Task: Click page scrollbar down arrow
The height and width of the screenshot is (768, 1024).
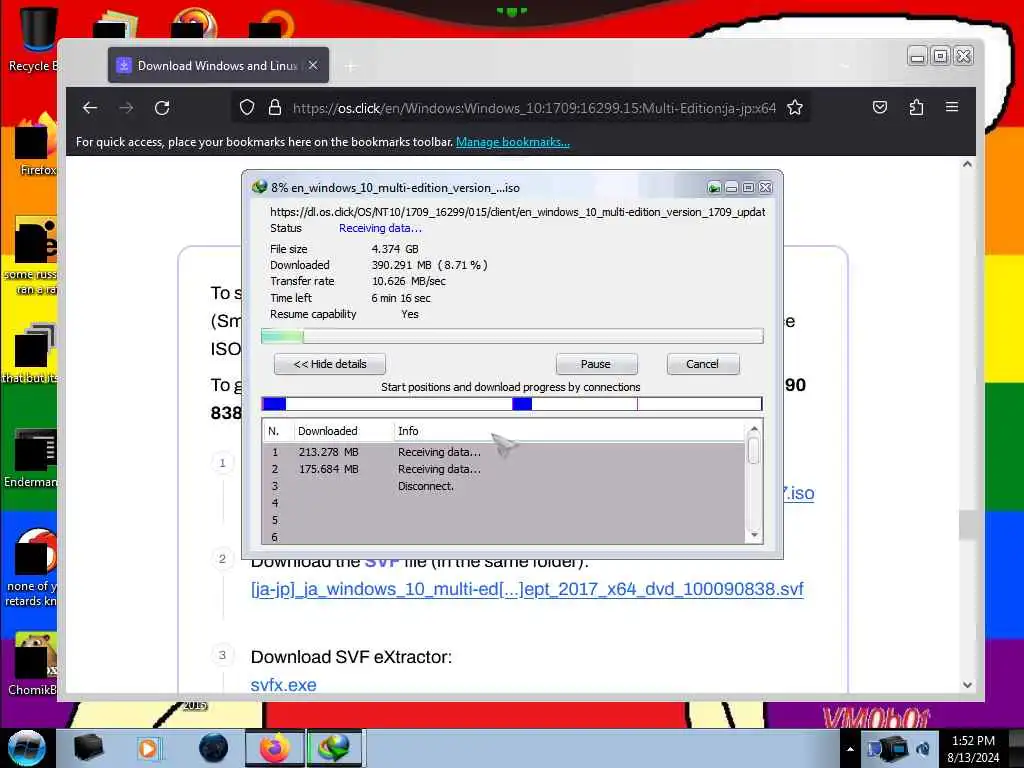Action: (x=967, y=685)
